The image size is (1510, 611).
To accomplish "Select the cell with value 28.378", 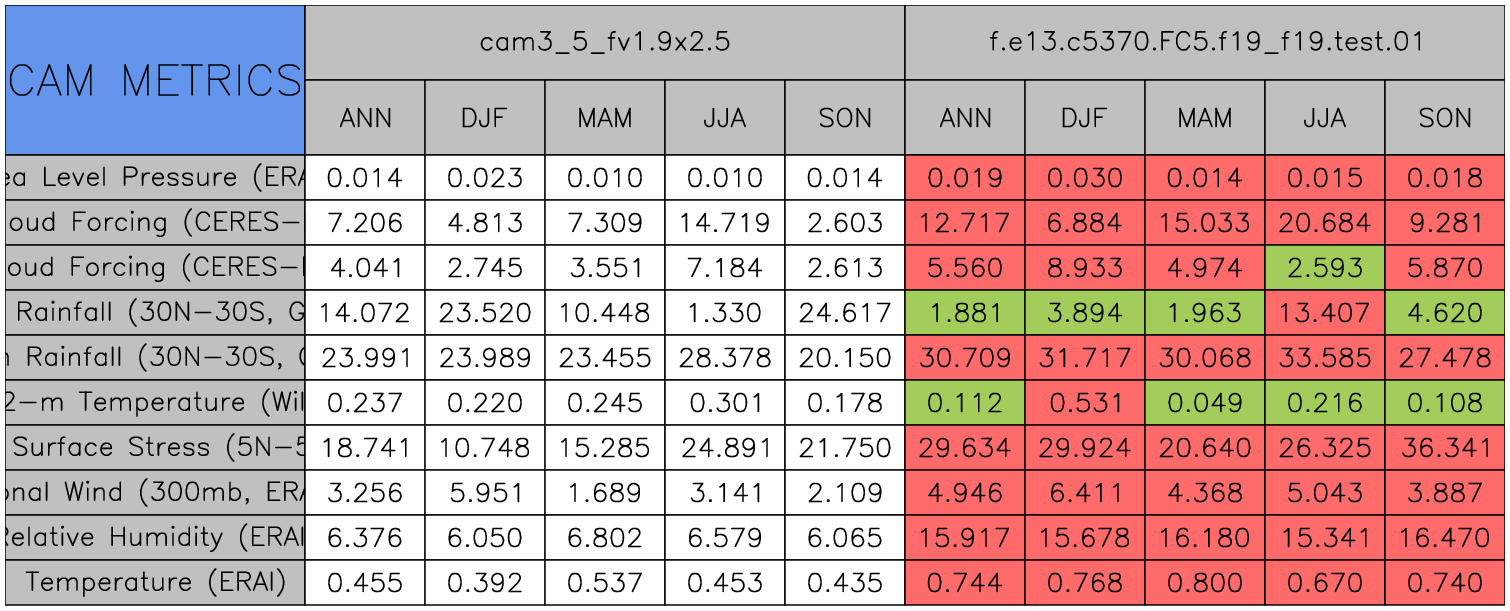I will point(724,358).
